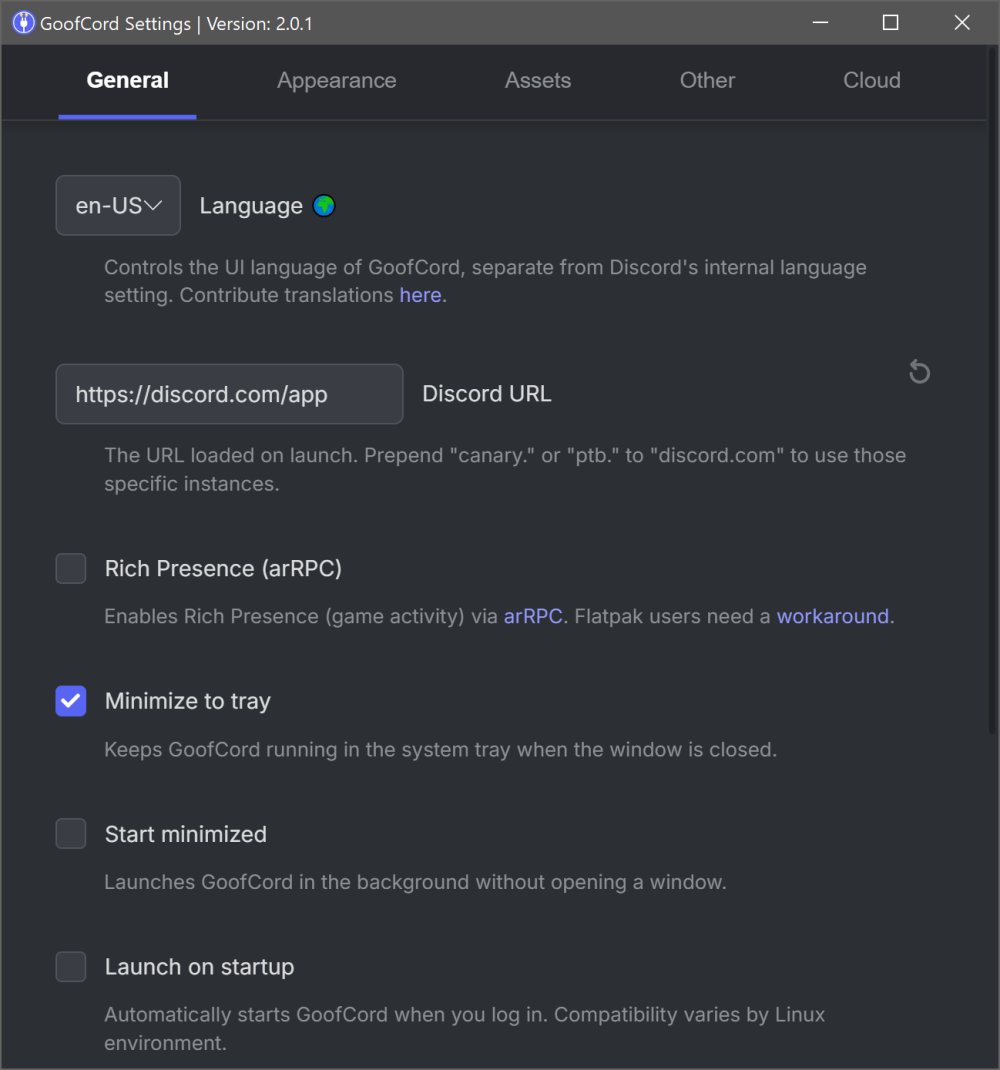Screen dimensions: 1000x1070
Task: Click the 'here' translations link
Action: pyautogui.click(x=420, y=296)
